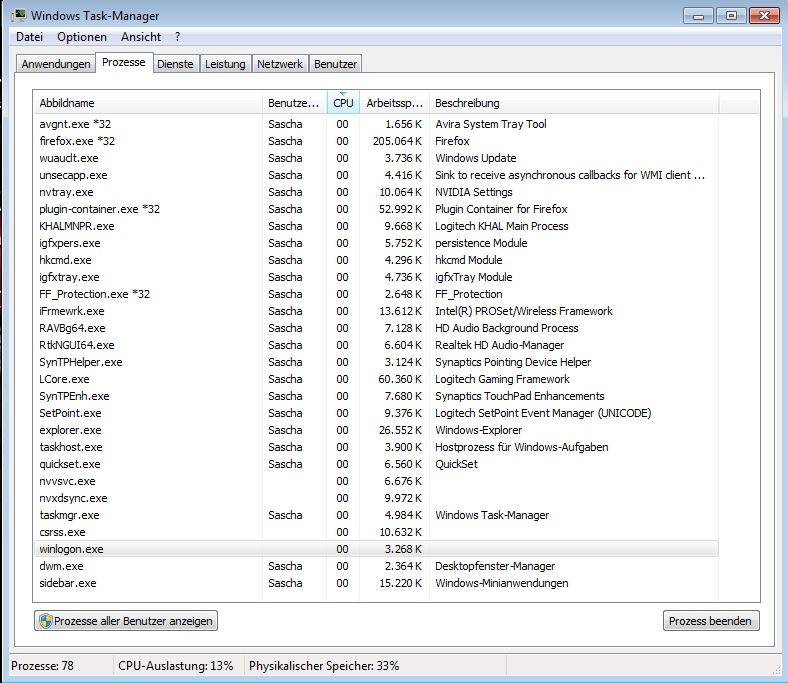
Task: Select the winlogon.exe process
Action: coord(376,549)
